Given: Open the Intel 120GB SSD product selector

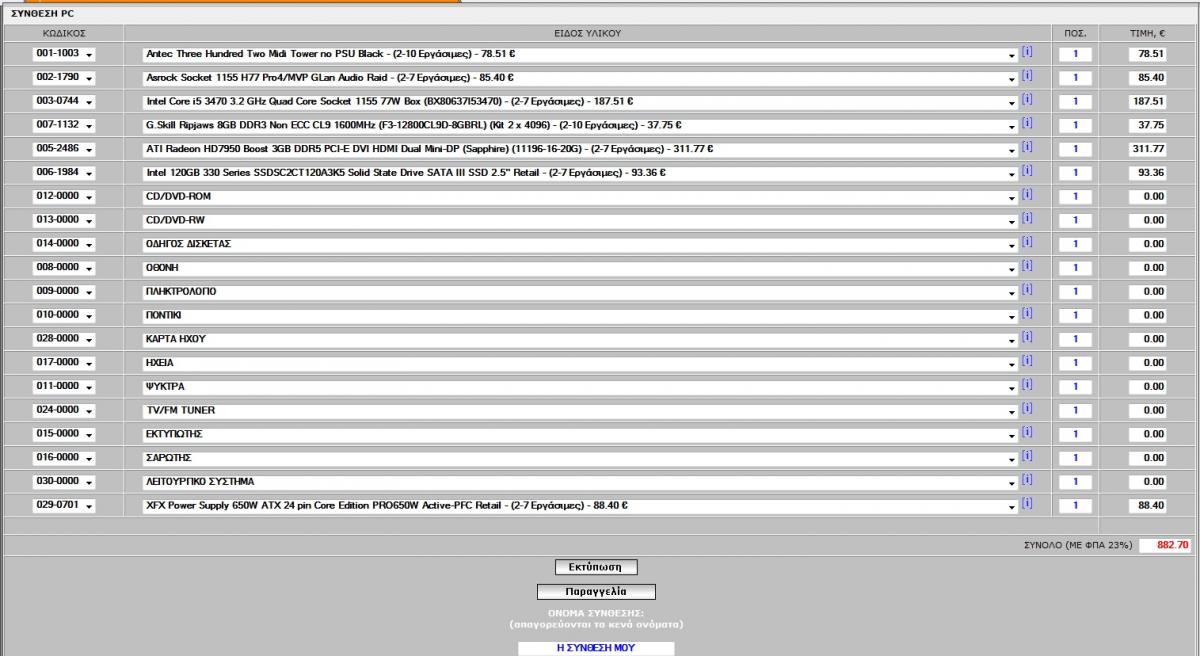Looking at the screenshot, I should 580,173.
